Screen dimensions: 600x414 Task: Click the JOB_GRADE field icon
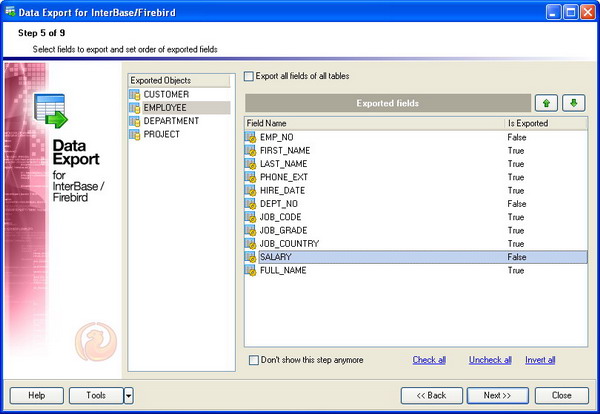[250, 230]
